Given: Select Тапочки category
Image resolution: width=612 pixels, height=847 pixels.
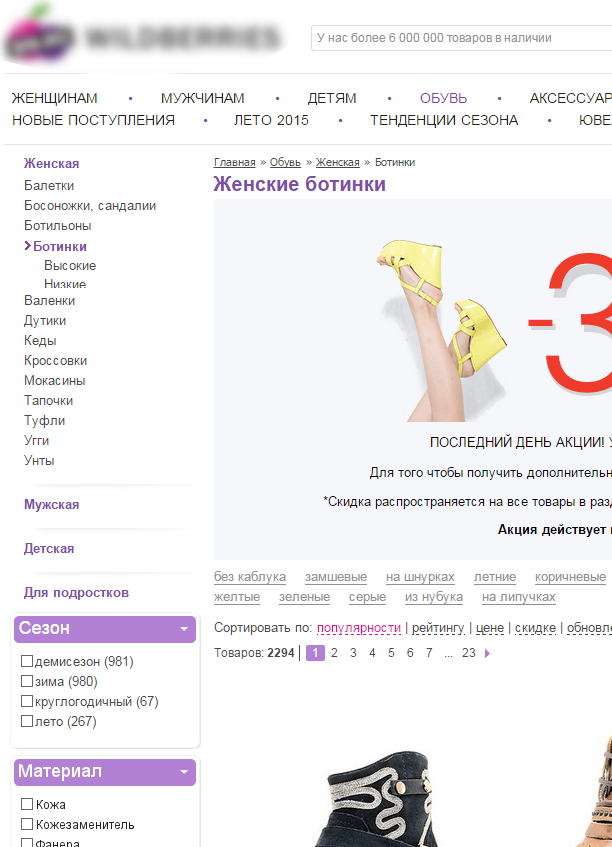Looking at the screenshot, I should [x=48, y=401].
